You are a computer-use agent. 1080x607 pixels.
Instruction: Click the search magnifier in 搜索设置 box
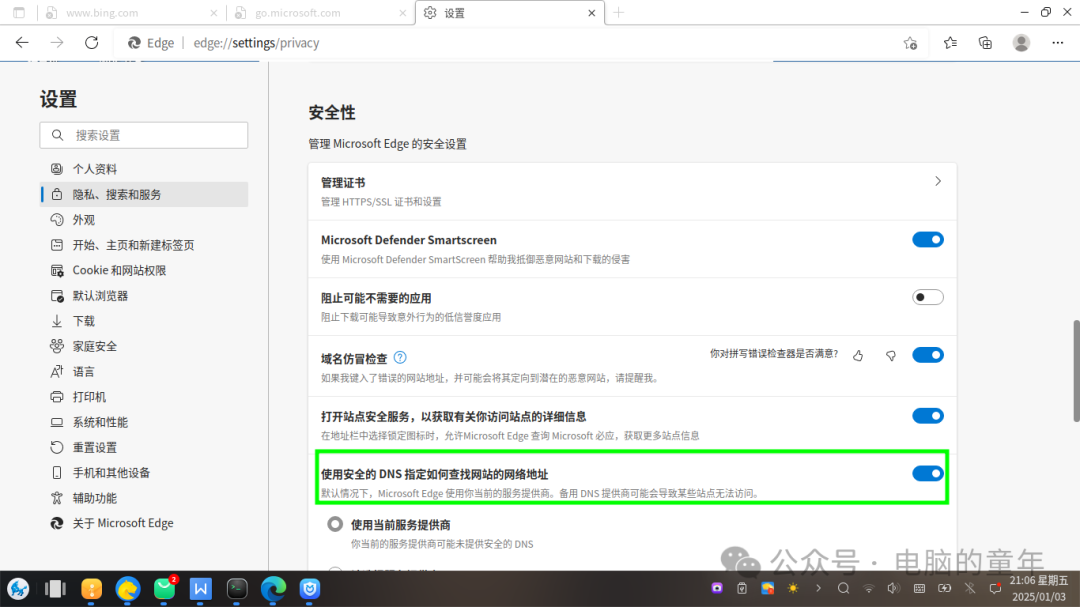[x=58, y=135]
